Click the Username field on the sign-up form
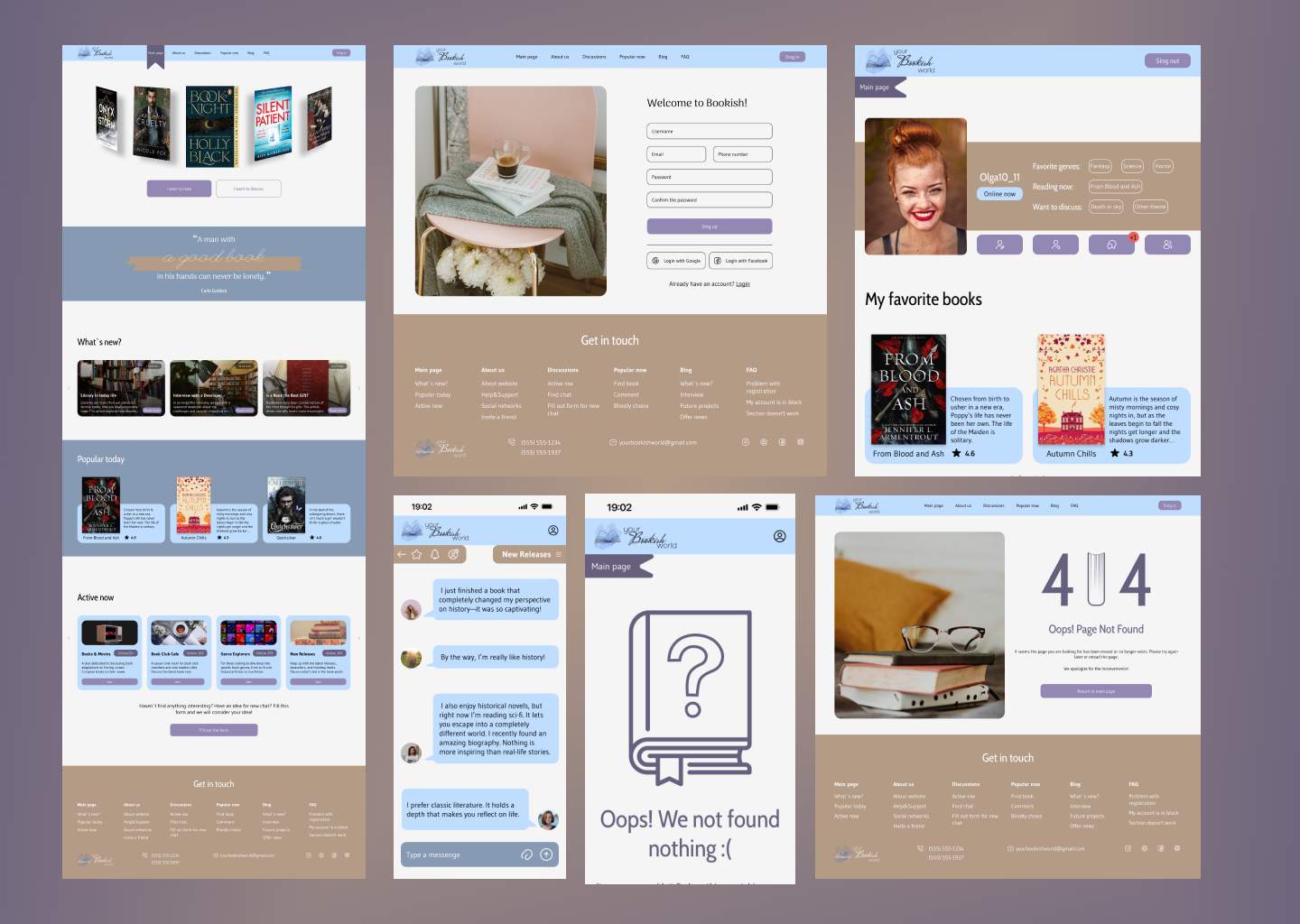 tap(710, 131)
